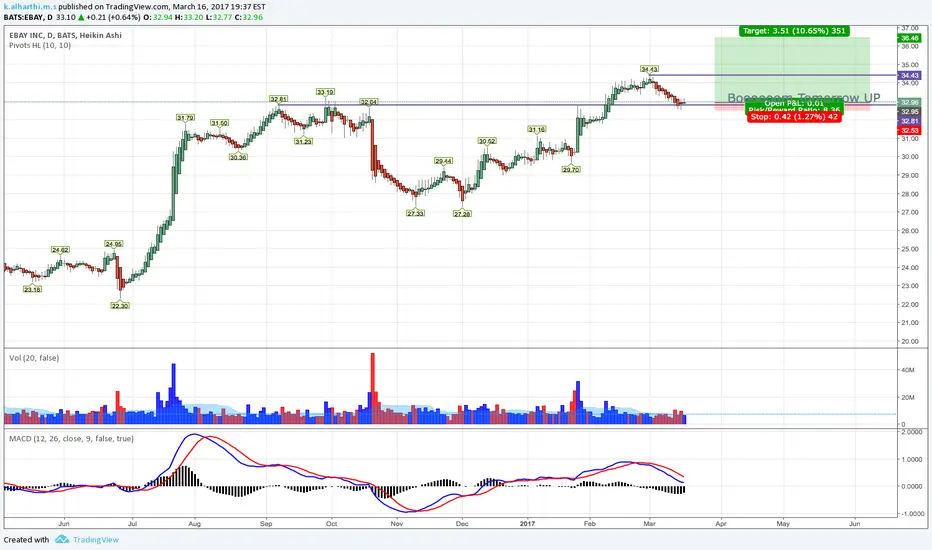Select the light green profit target zone
This screenshot has width=932, height=550.
click(x=792, y=68)
